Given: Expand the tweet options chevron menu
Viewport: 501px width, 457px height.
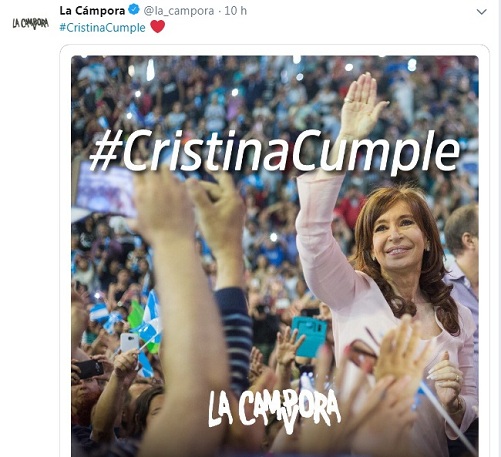Looking at the screenshot, I should pyautogui.click(x=481, y=12).
